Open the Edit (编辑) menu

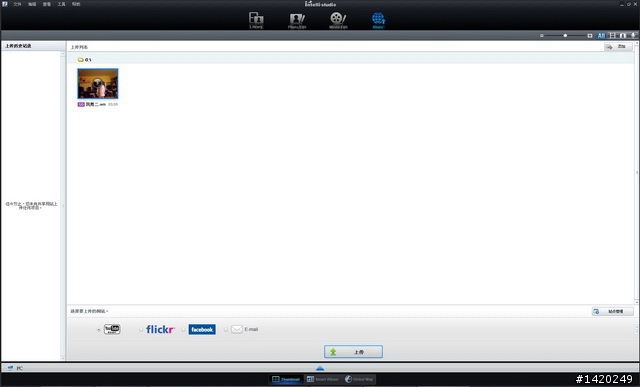[x=32, y=4]
